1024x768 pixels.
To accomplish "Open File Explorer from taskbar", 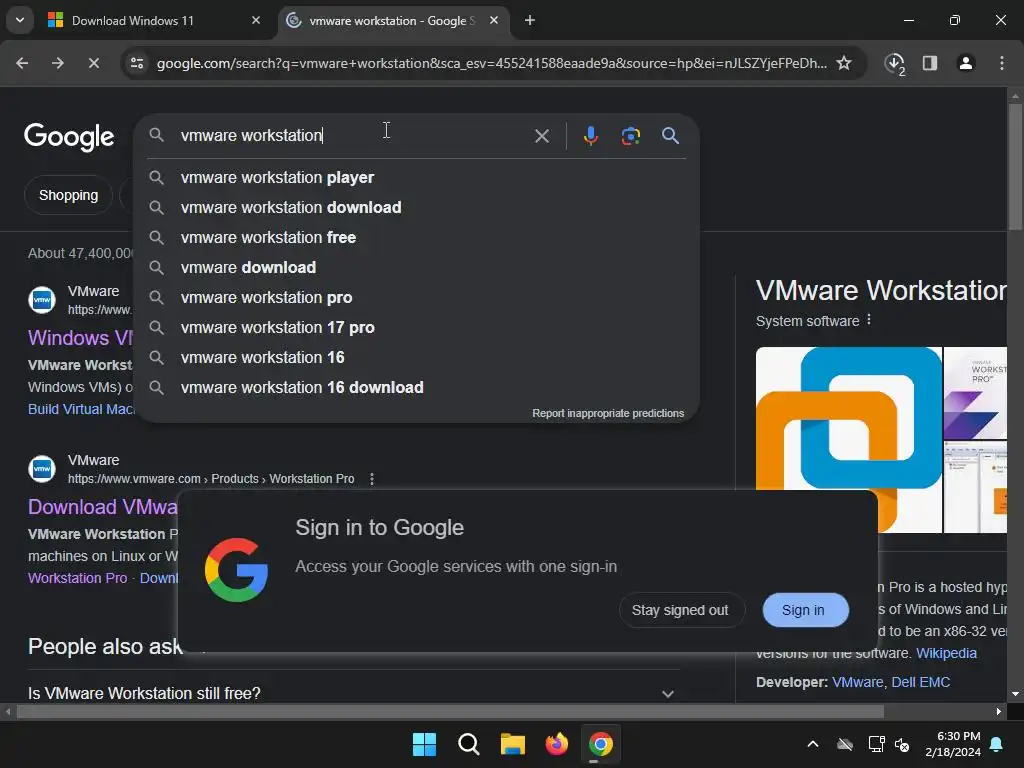I will click(x=513, y=744).
